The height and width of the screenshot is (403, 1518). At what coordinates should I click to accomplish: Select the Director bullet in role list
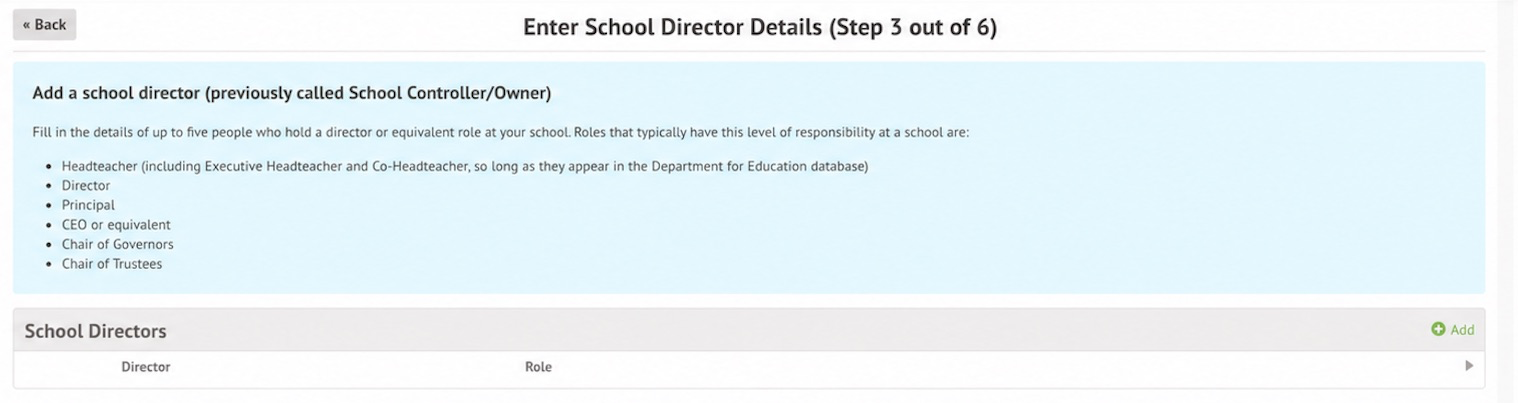coord(86,186)
